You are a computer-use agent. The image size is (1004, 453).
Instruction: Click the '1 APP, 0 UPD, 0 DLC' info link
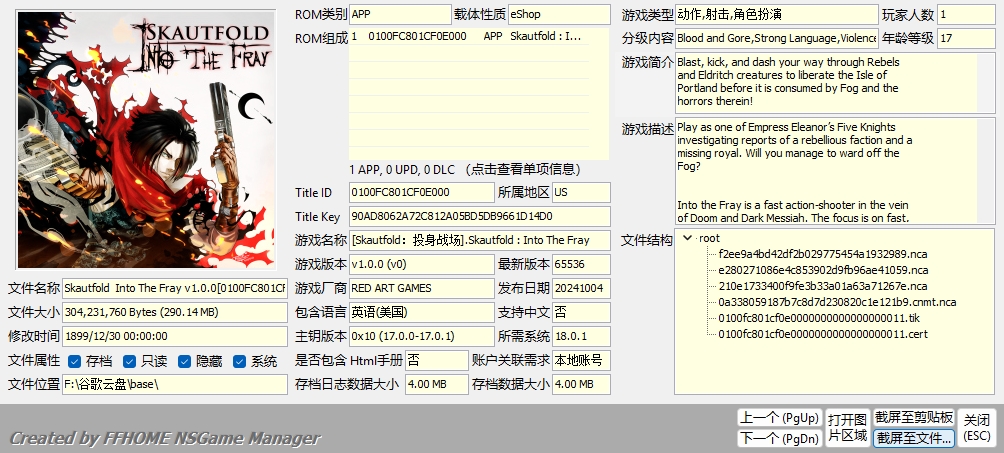click(466, 170)
